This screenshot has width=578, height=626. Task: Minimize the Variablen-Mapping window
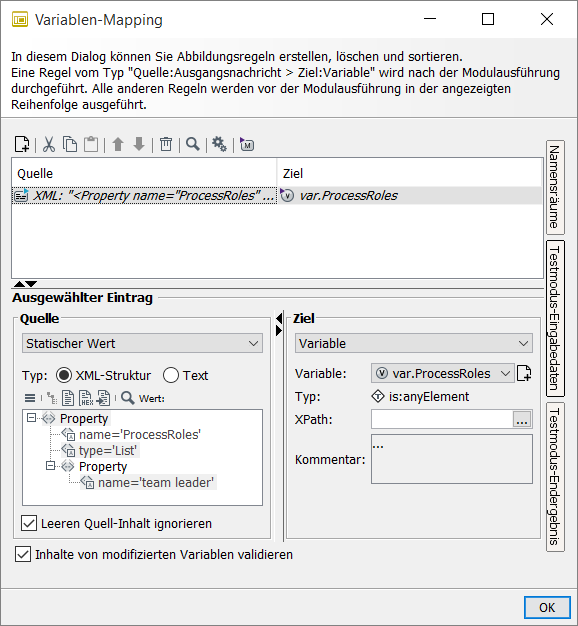click(430, 19)
